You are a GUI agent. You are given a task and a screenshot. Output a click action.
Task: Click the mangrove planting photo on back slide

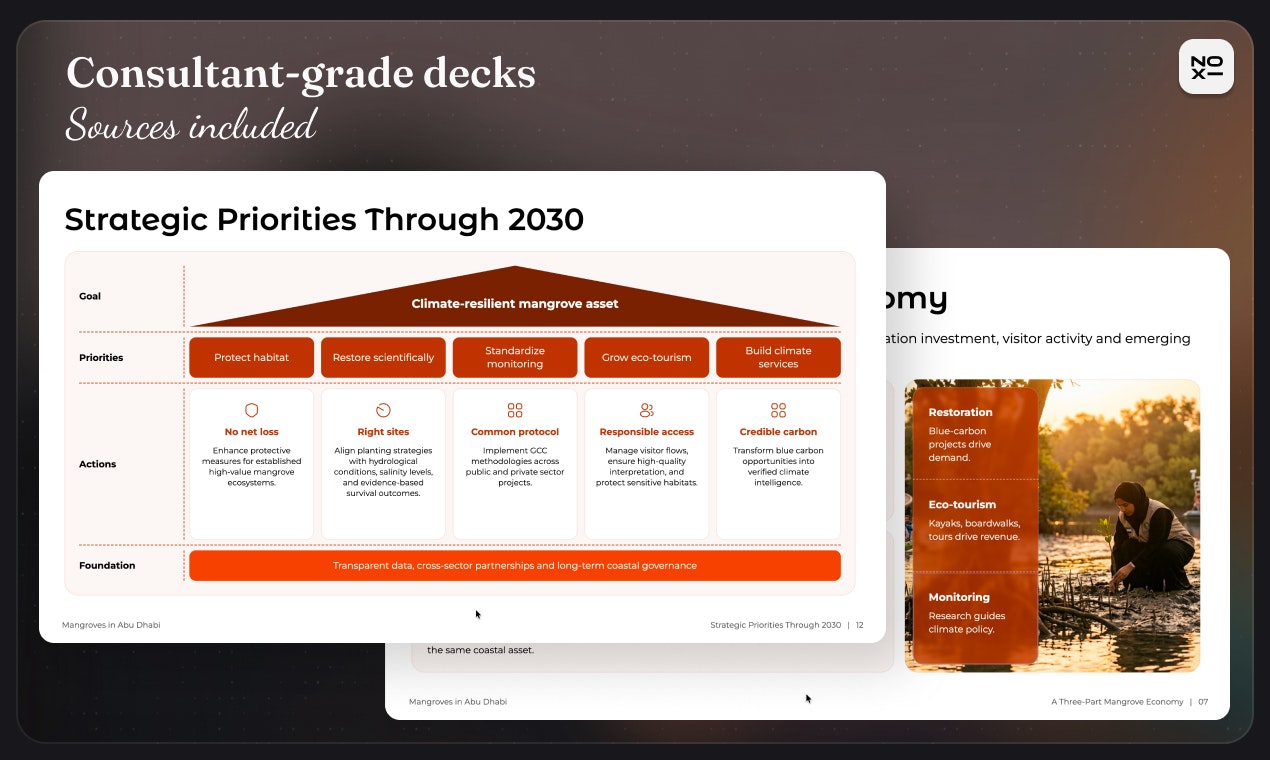1118,525
